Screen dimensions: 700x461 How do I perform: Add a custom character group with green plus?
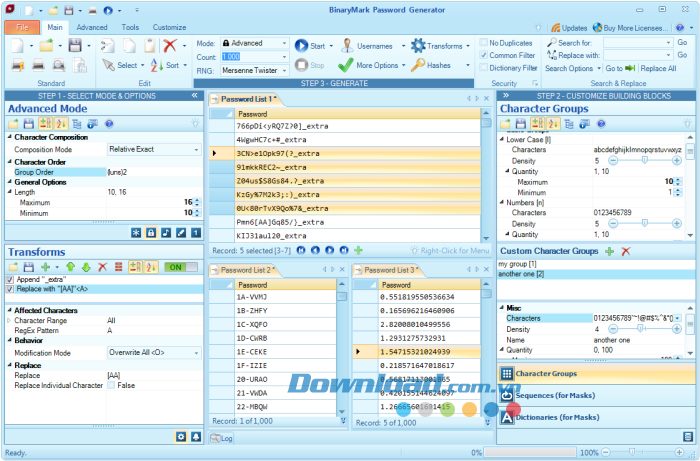point(609,250)
